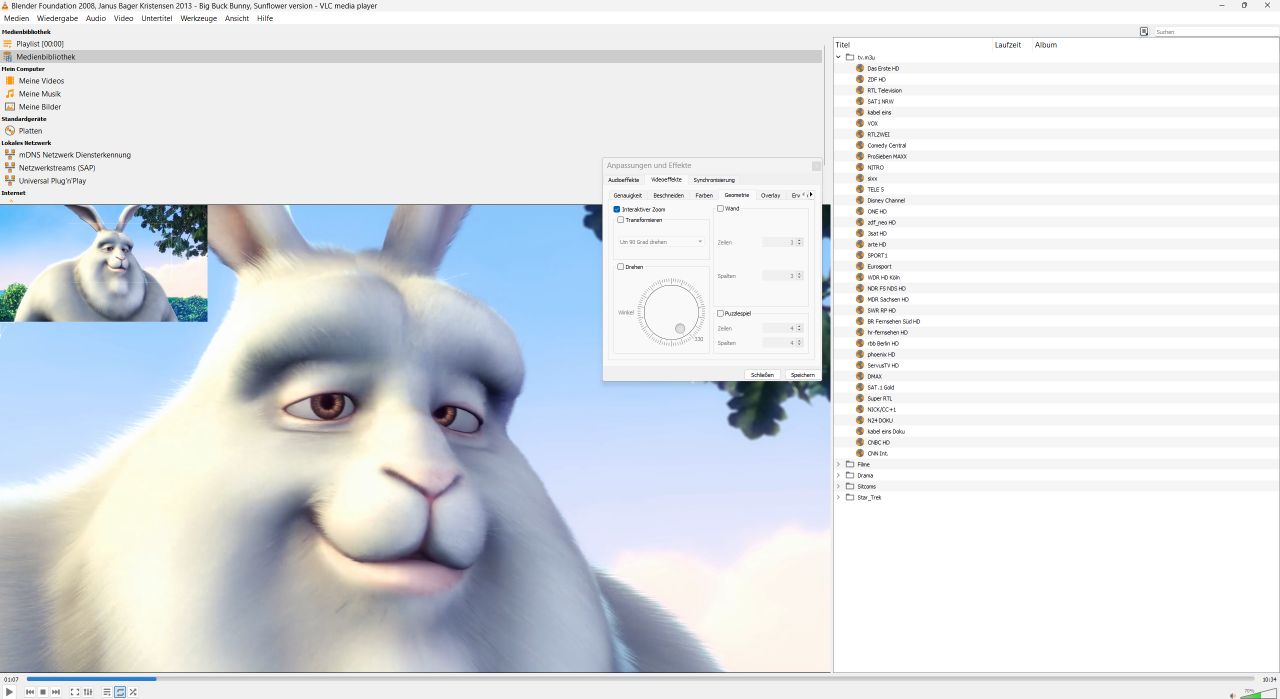This screenshot has width=1280, height=699.
Task: Enable the Puzzlespiel checkbox
Action: point(721,314)
